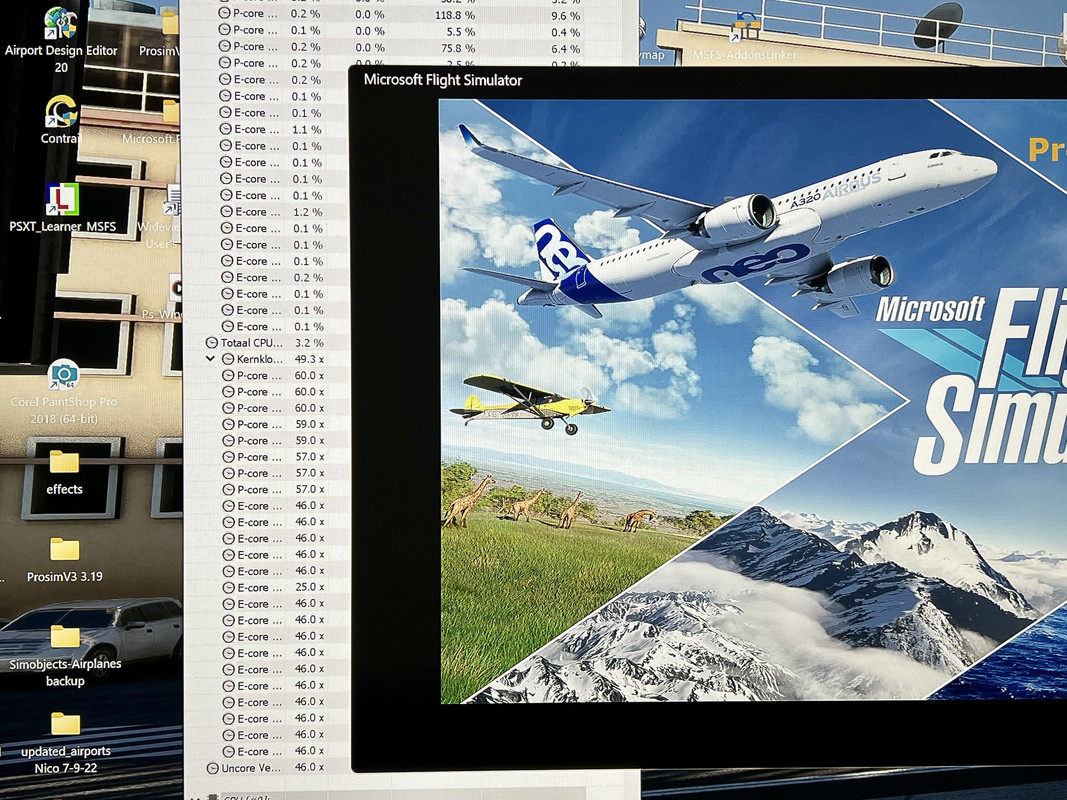
Task: Click the 25.0 x E-core value
Action: 310,587
